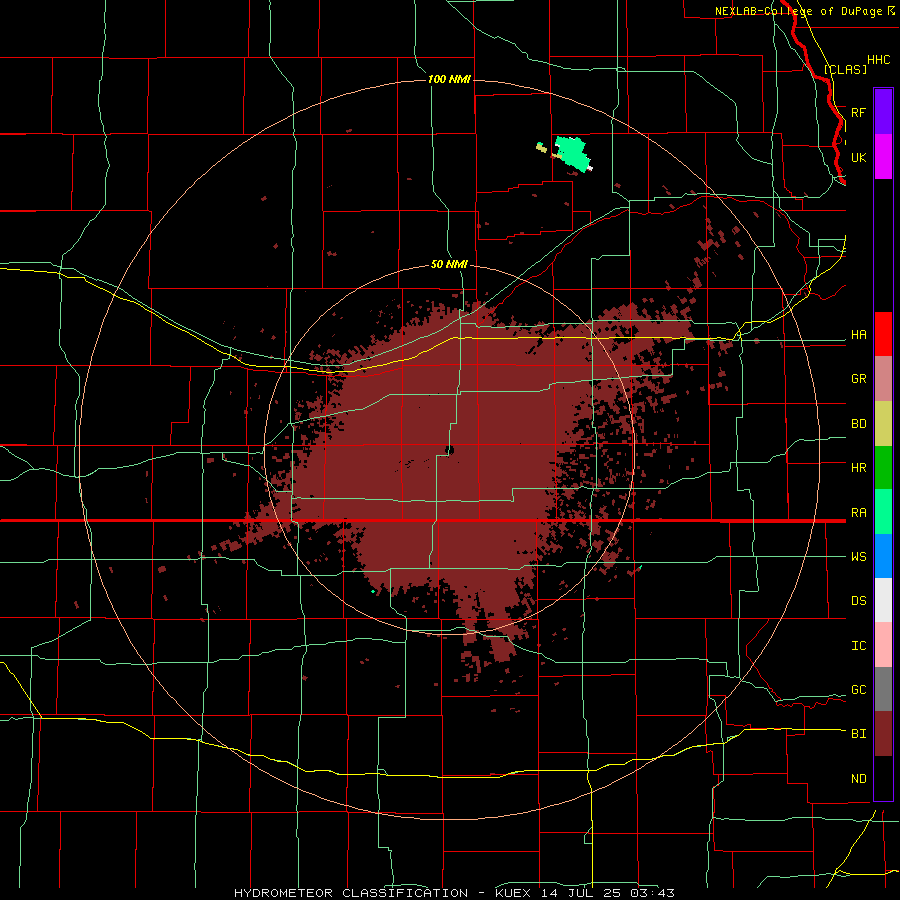Click the 'DS' legend label
The height and width of the screenshot is (900, 900).
pos(858,601)
